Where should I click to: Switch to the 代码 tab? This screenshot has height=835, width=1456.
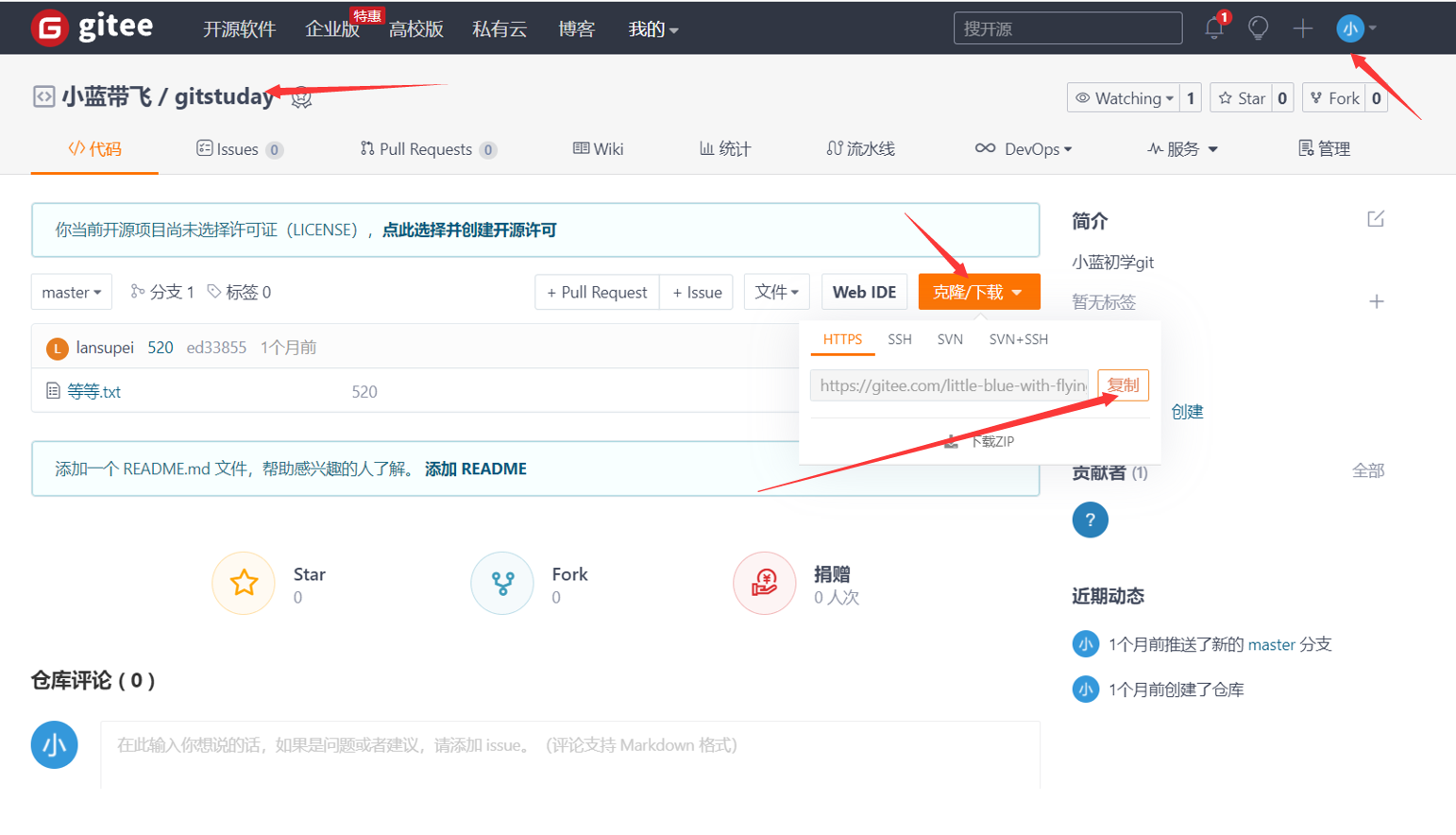tap(94, 149)
